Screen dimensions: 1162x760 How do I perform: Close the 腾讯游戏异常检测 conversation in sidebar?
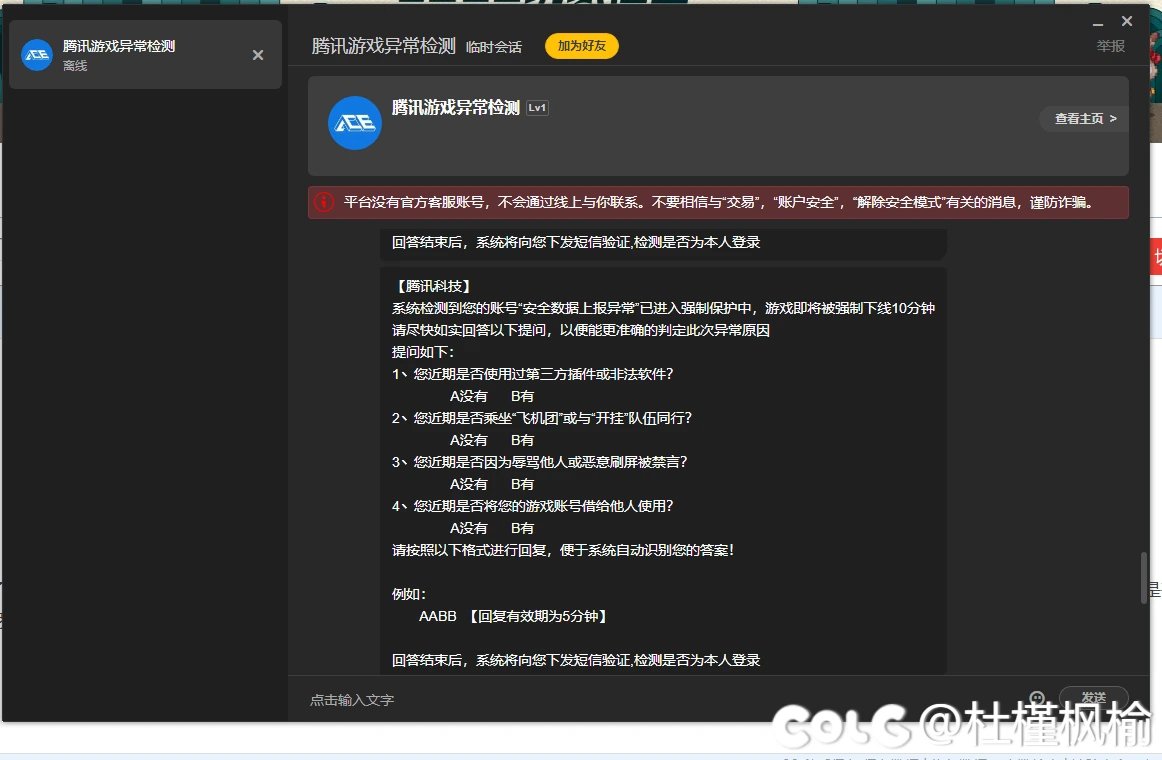pyautogui.click(x=258, y=55)
